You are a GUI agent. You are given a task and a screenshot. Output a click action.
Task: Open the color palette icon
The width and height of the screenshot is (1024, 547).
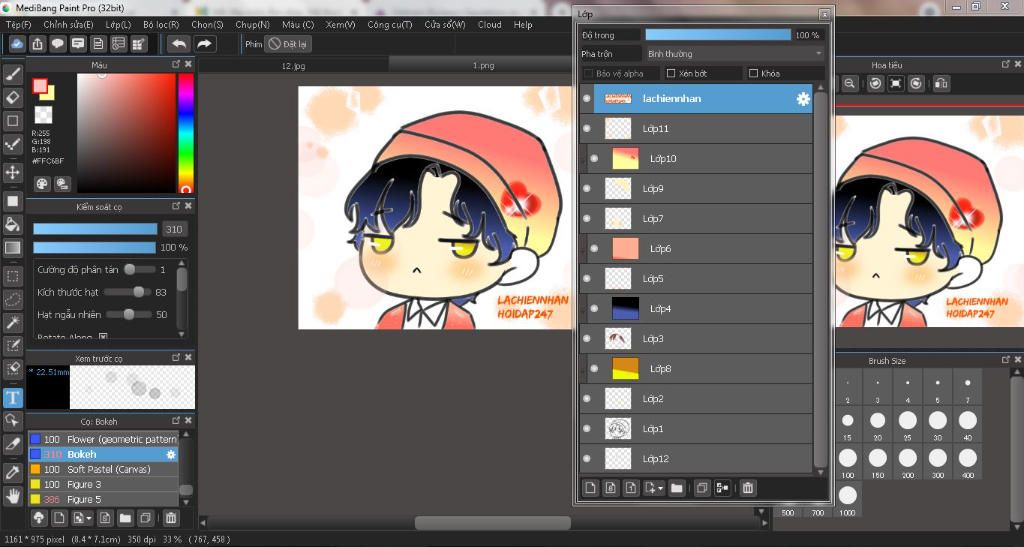point(42,183)
